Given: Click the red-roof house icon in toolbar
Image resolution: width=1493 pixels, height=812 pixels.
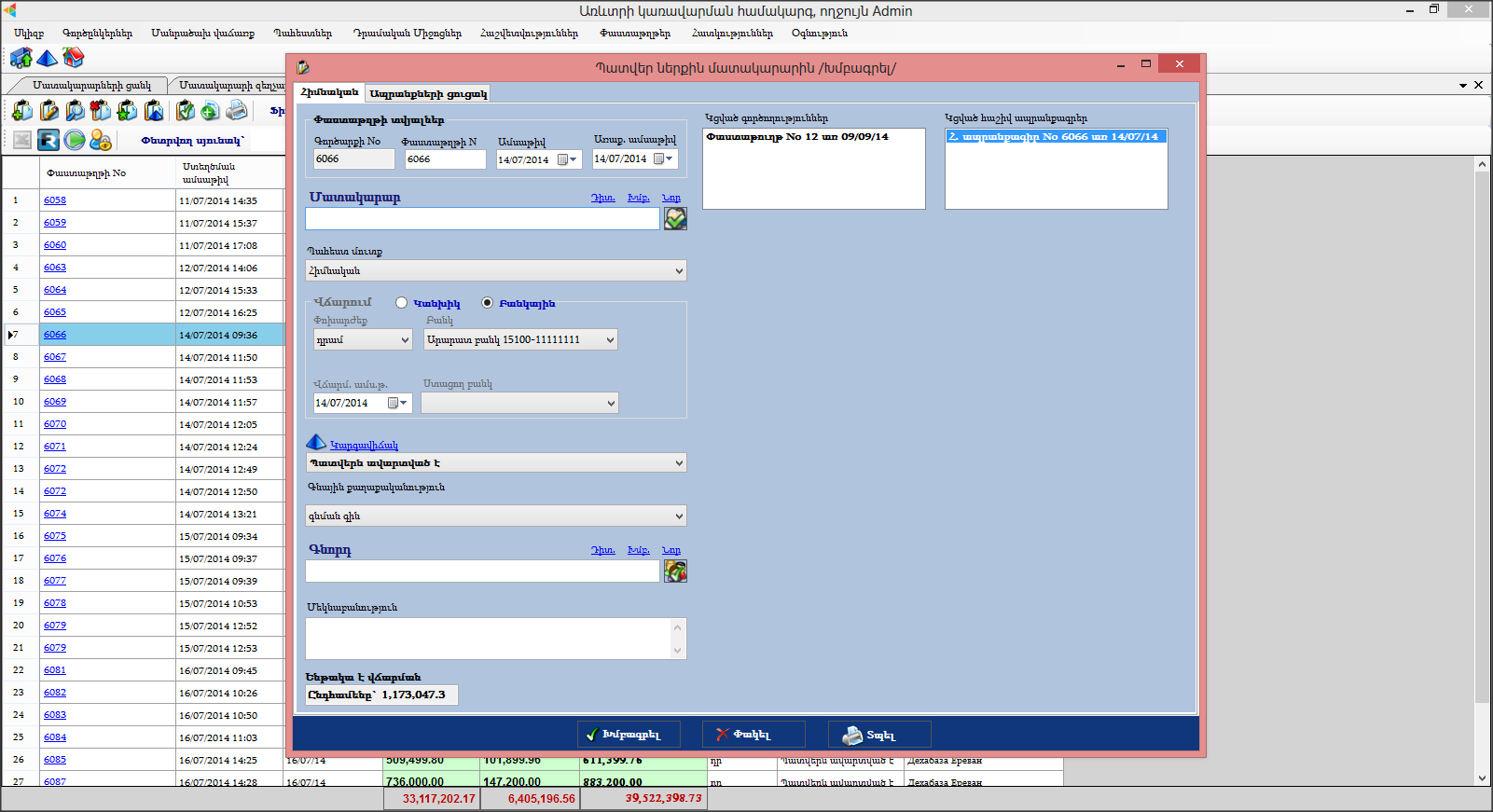Looking at the screenshot, I should 73,58.
